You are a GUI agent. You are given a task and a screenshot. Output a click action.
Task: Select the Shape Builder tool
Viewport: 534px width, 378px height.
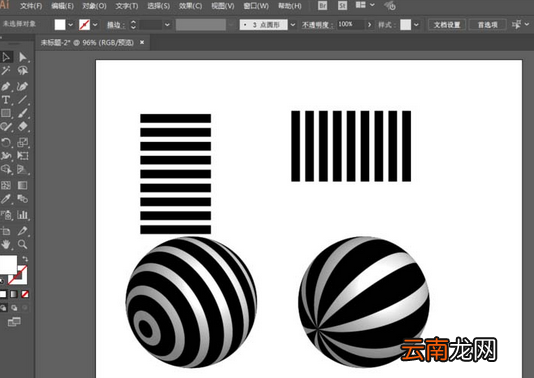click(6, 169)
